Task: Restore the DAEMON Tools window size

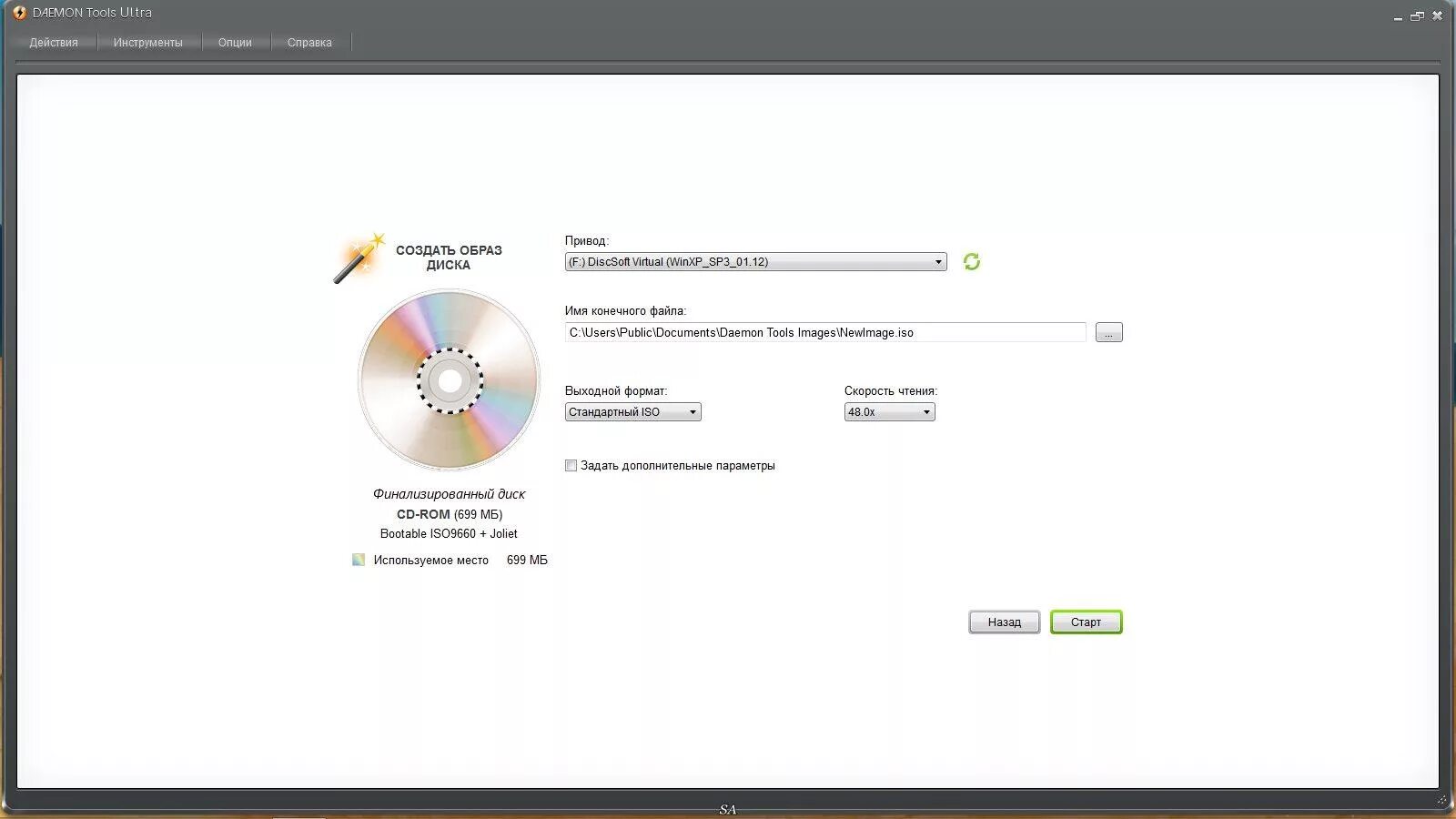Action: click(x=1417, y=16)
